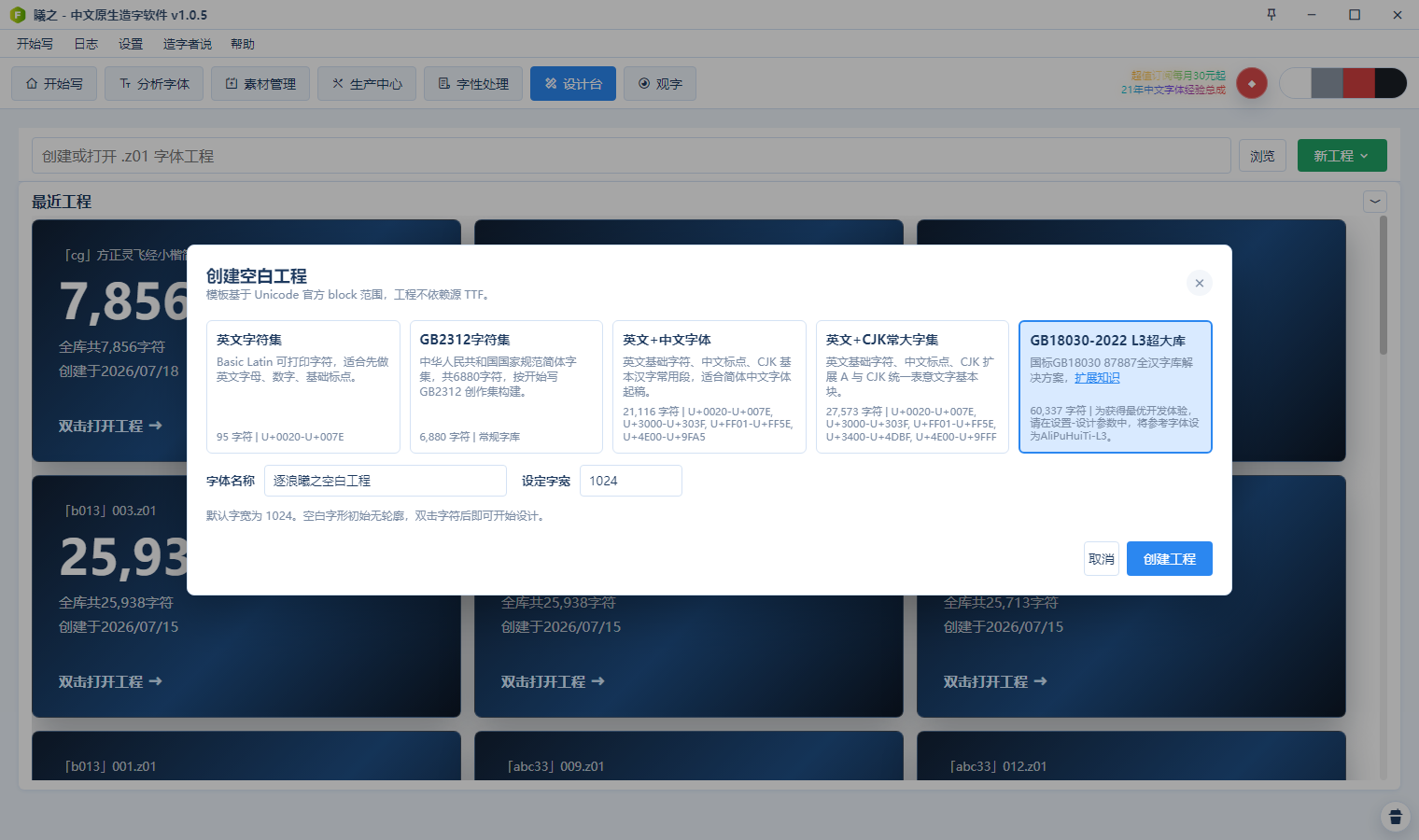The height and width of the screenshot is (840, 1419).
Task: Open the 观字 toolbar button
Action: tap(660, 83)
